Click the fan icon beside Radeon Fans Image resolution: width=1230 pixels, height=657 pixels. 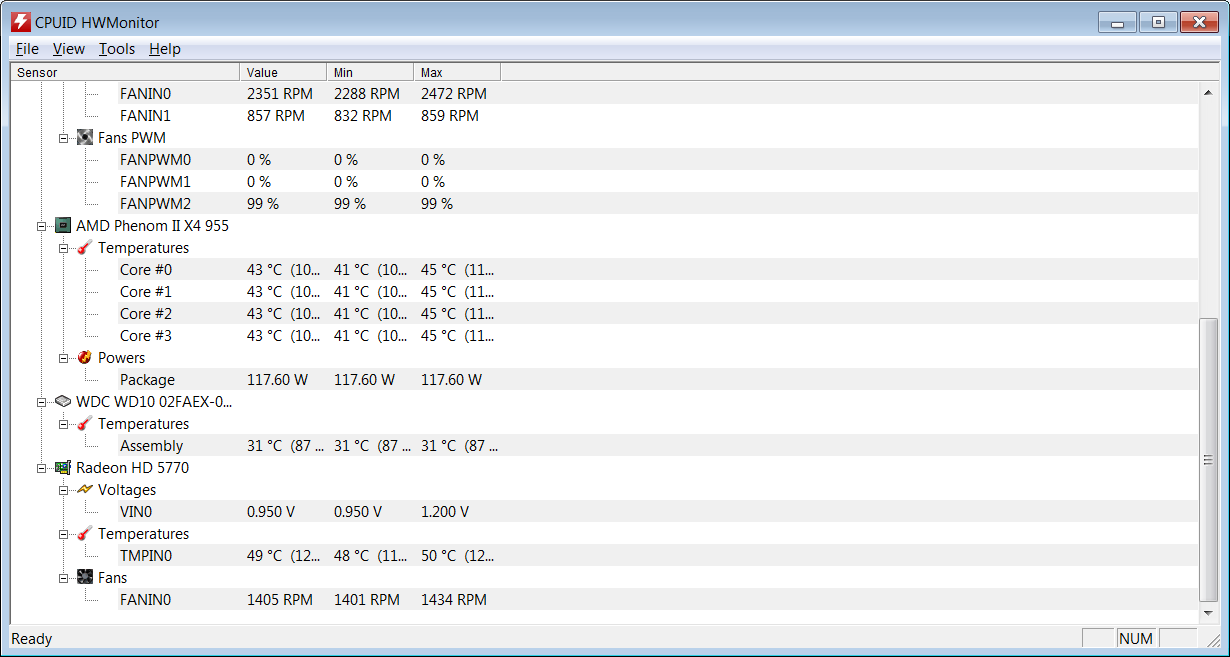[x=85, y=578]
